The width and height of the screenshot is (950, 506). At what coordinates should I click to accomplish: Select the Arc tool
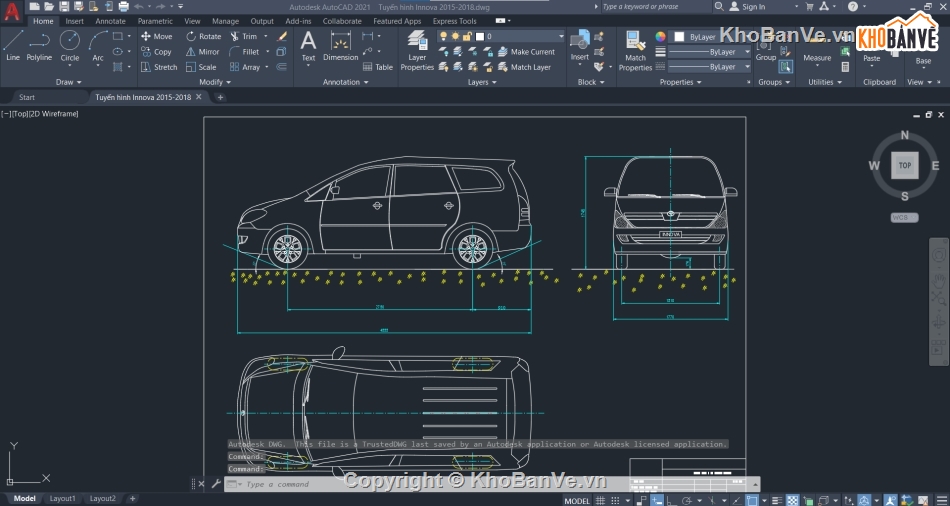[x=98, y=46]
